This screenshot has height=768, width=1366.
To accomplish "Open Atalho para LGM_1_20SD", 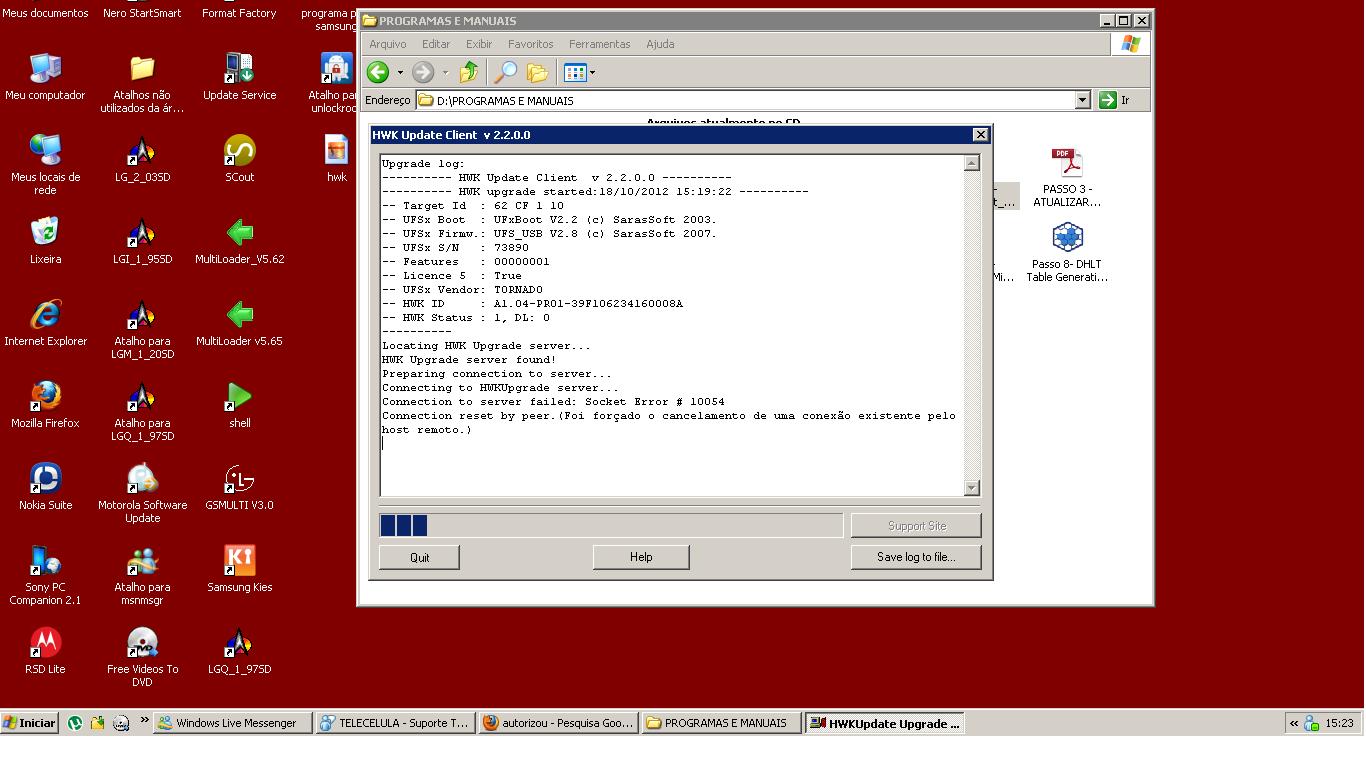I will click(x=142, y=329).
